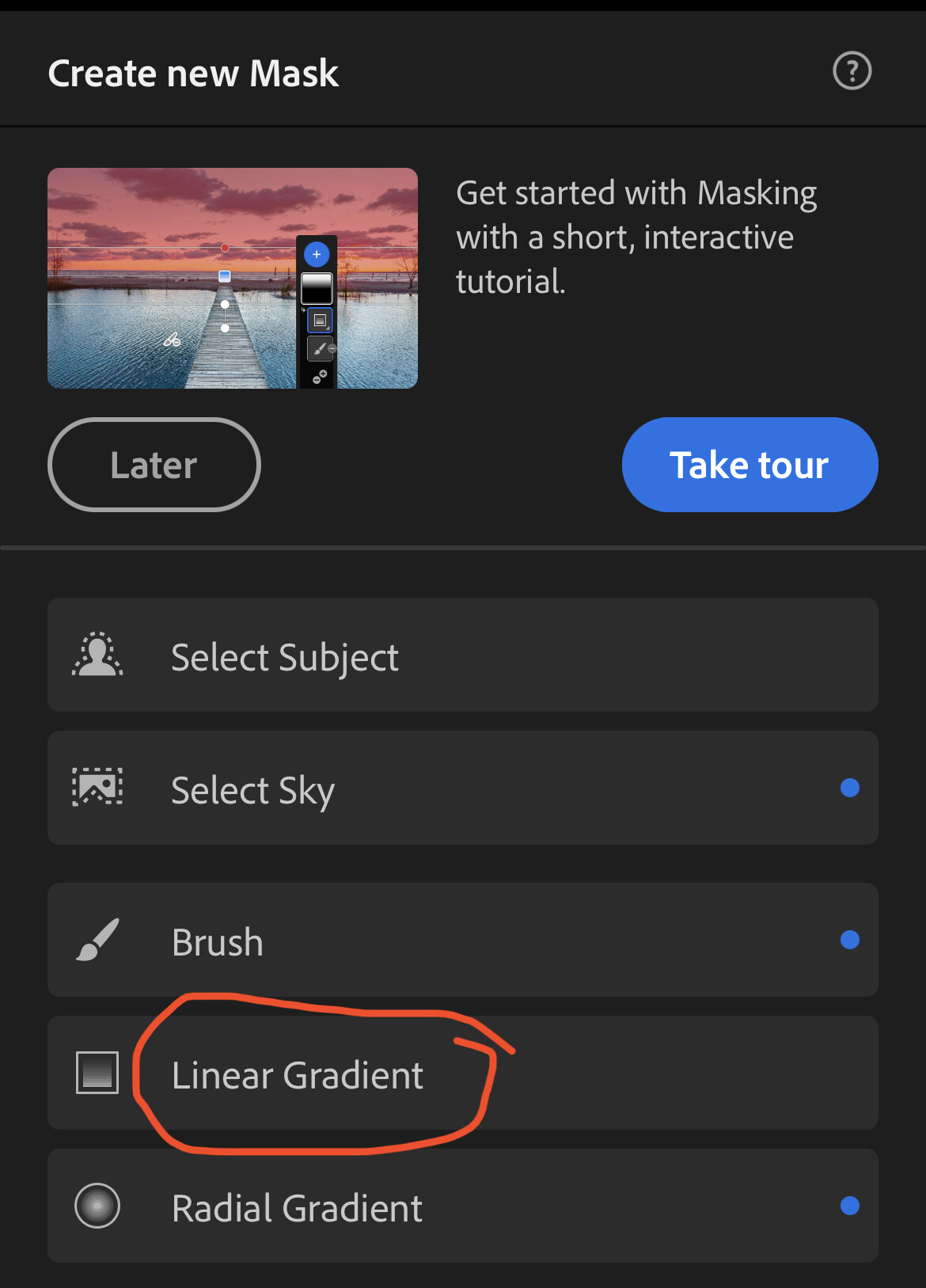Click the gradient swatch in preview toolbar
Image resolution: width=926 pixels, height=1288 pixels.
click(x=317, y=289)
